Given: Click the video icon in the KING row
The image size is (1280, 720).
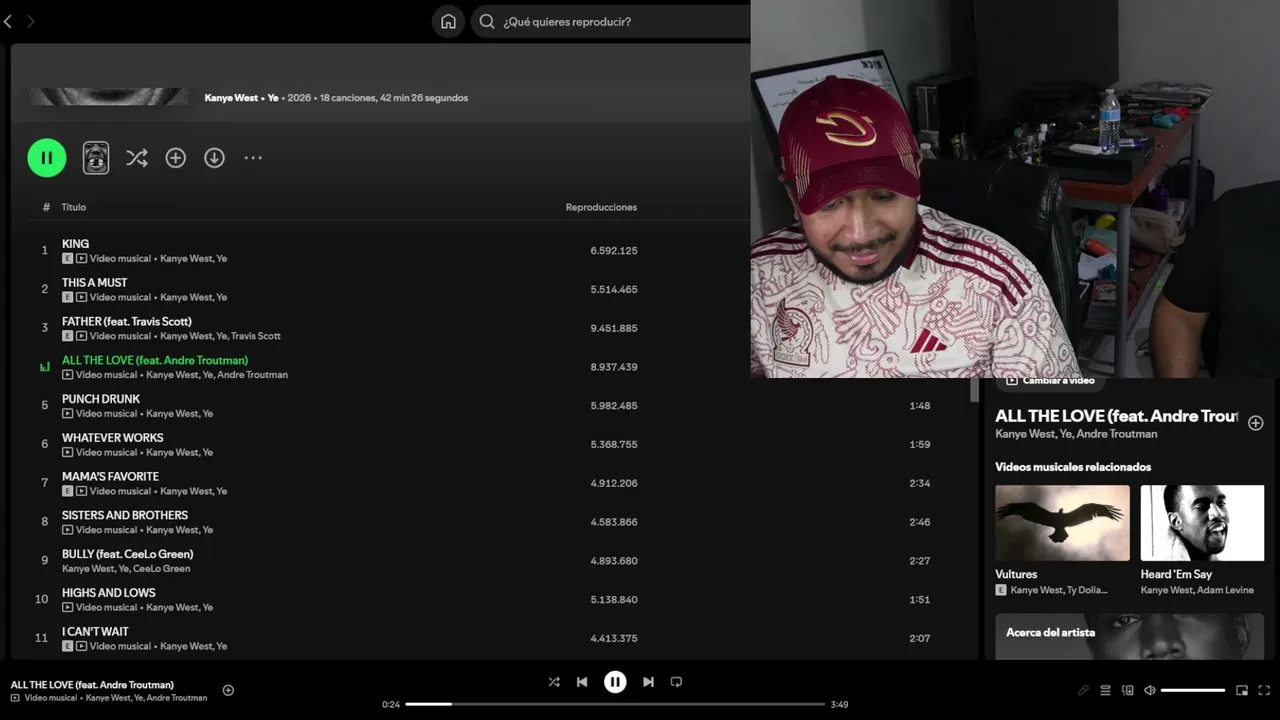Looking at the screenshot, I should [81, 258].
